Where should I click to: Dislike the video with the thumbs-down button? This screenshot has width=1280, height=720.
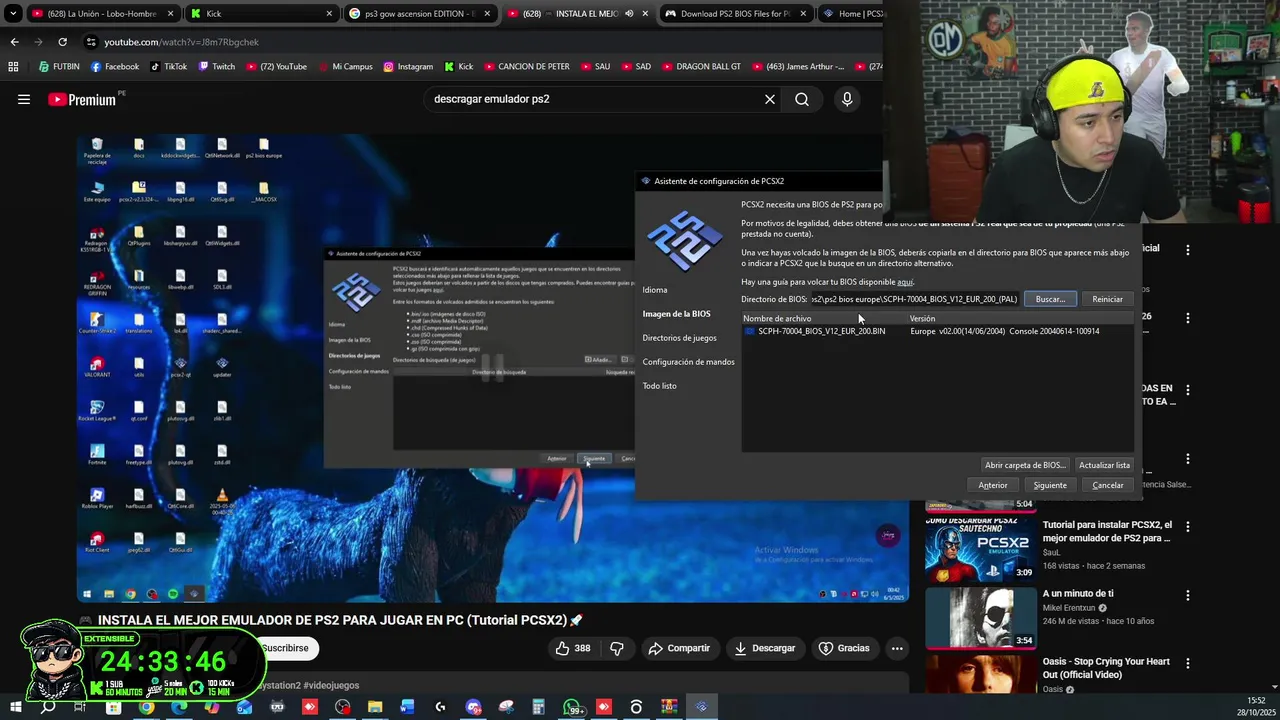[617, 648]
